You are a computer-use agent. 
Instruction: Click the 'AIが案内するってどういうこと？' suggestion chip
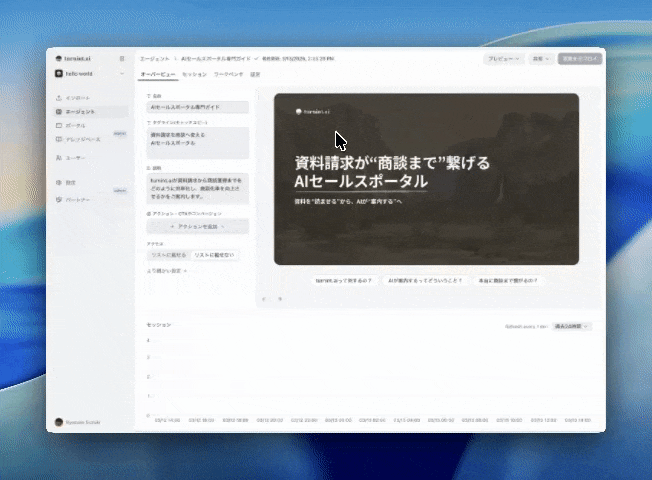pyautogui.click(x=425, y=281)
